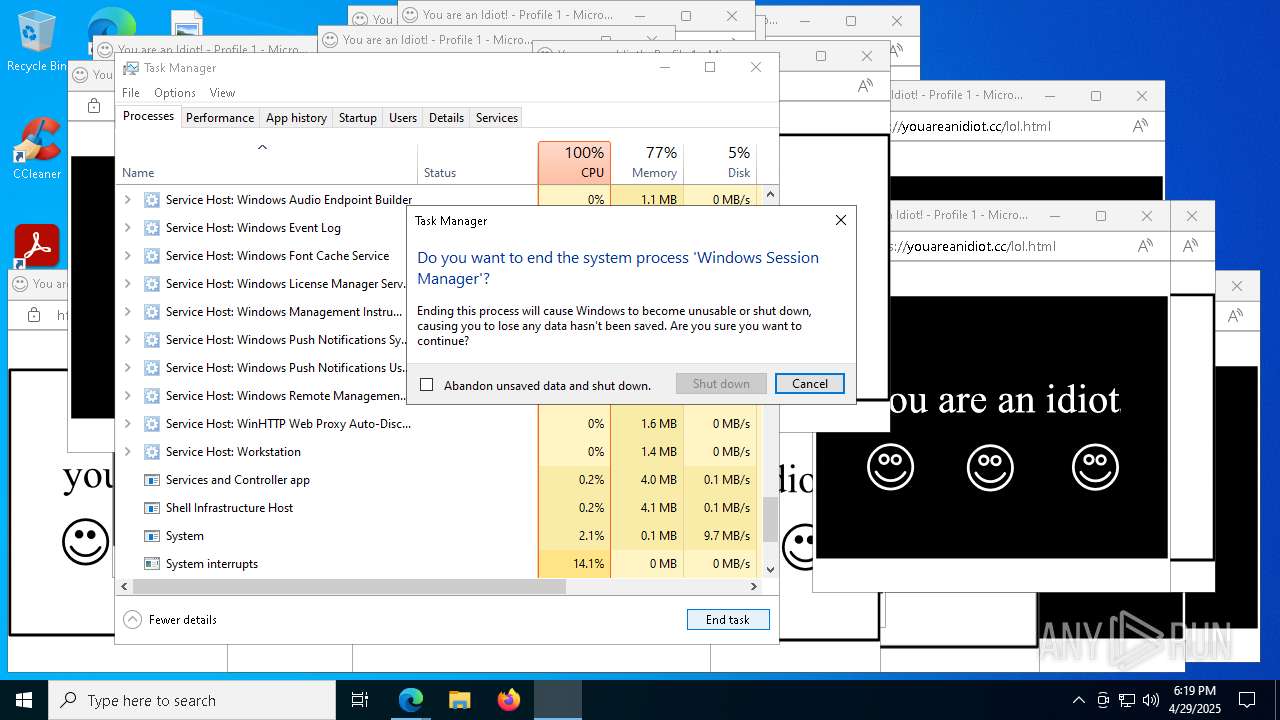The height and width of the screenshot is (720, 1280).
Task: Collapse details using the Fewer details arrow icon
Action: tap(132, 620)
